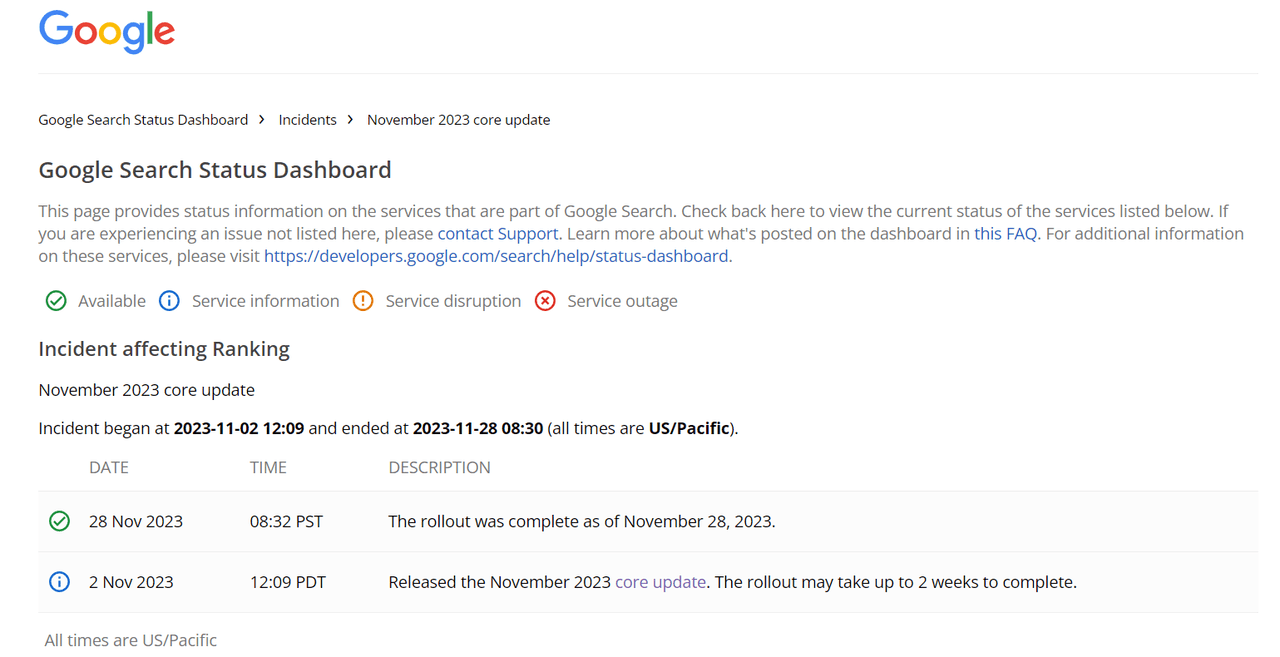This screenshot has width=1280, height=657.
Task: Click the blue Service information icon in legend
Action: [170, 301]
